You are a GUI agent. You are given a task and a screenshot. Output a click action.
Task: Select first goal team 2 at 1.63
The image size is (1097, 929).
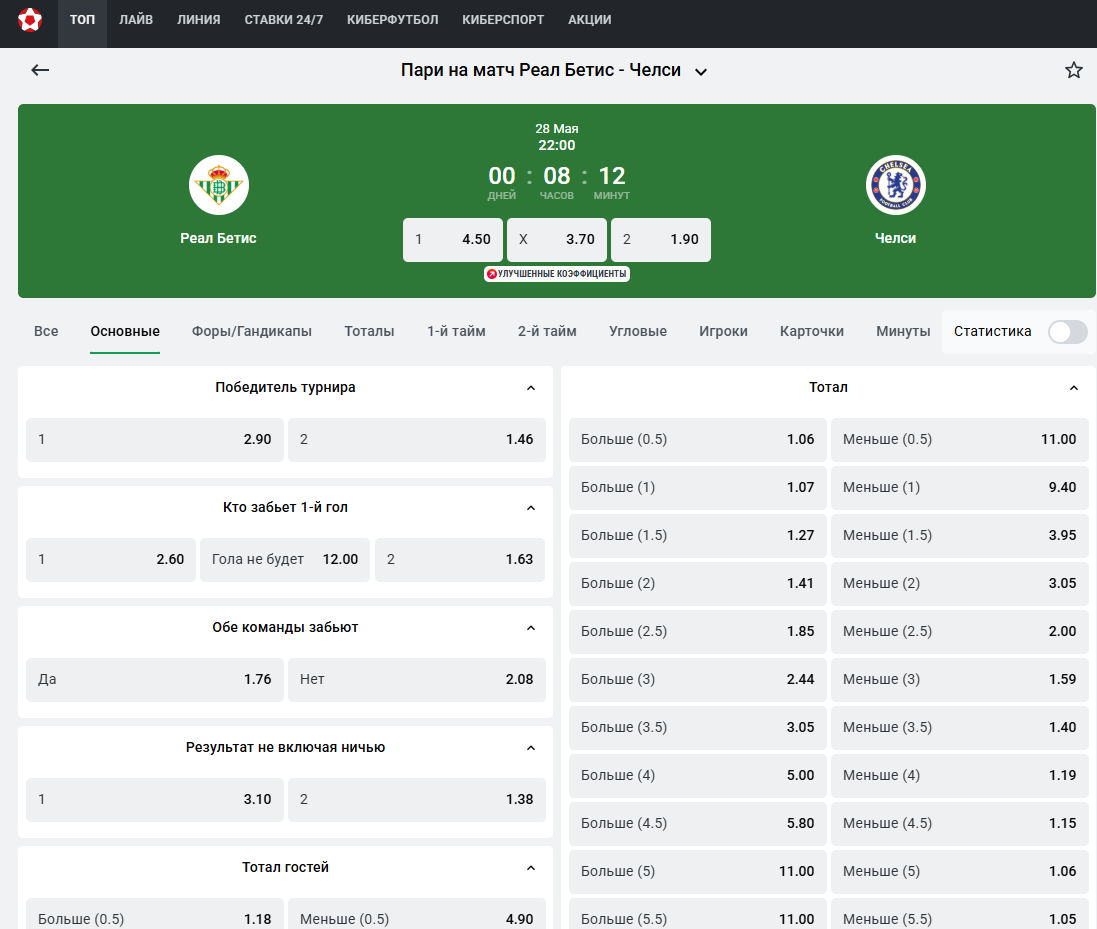(x=460, y=560)
